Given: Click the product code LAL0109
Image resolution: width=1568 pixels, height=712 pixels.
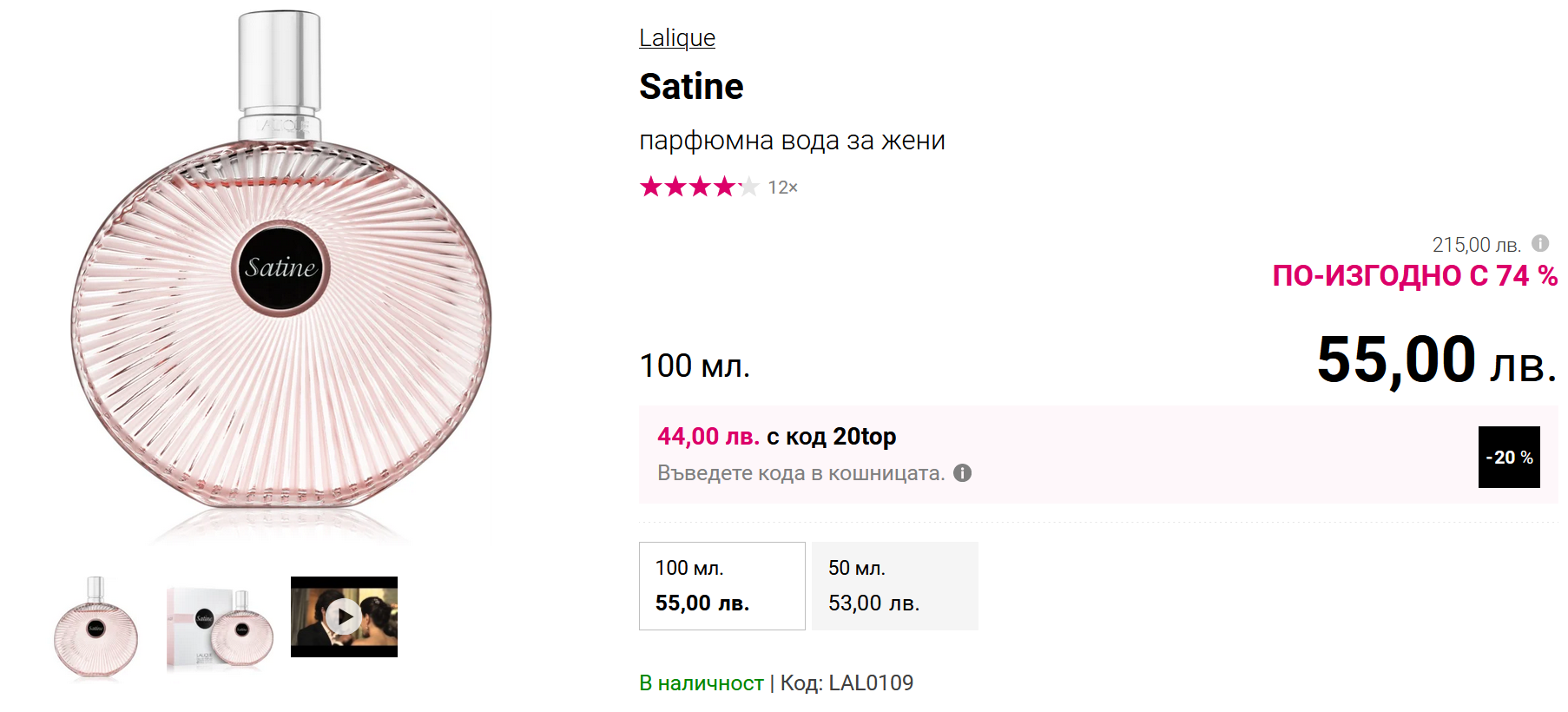Looking at the screenshot, I should pos(870,683).
